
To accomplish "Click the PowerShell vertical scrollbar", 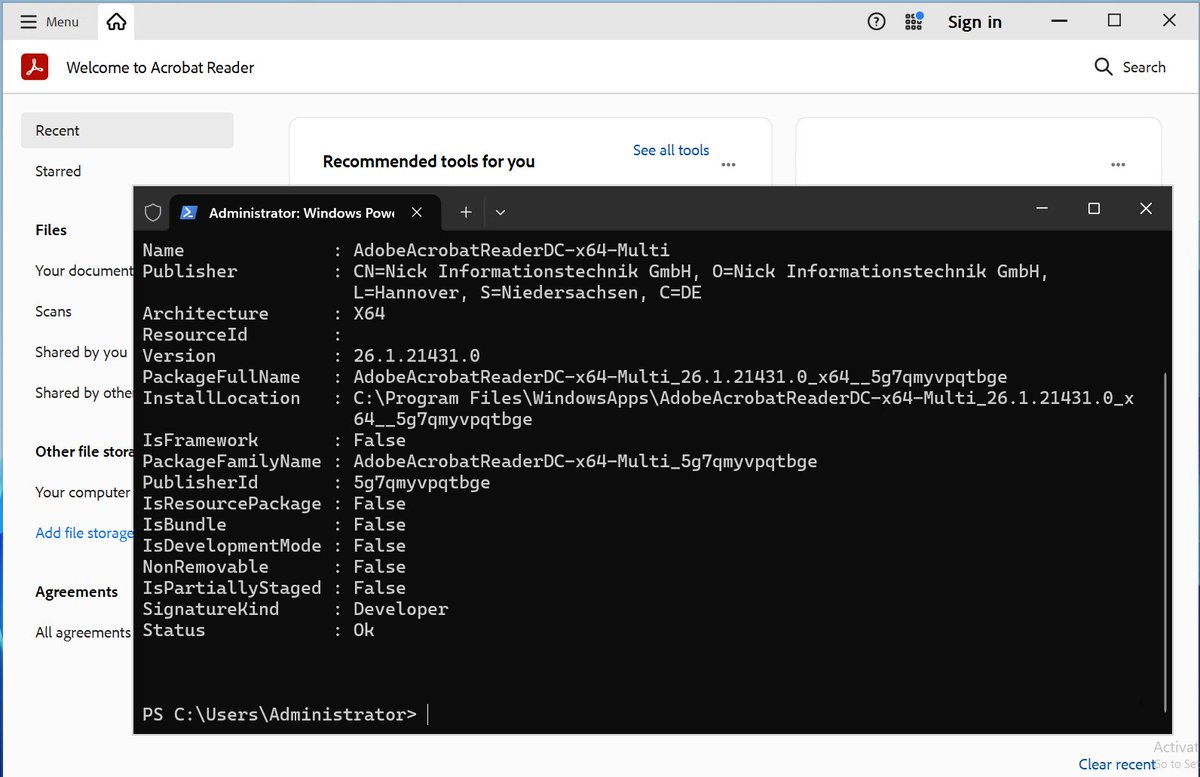I will point(1165,540).
